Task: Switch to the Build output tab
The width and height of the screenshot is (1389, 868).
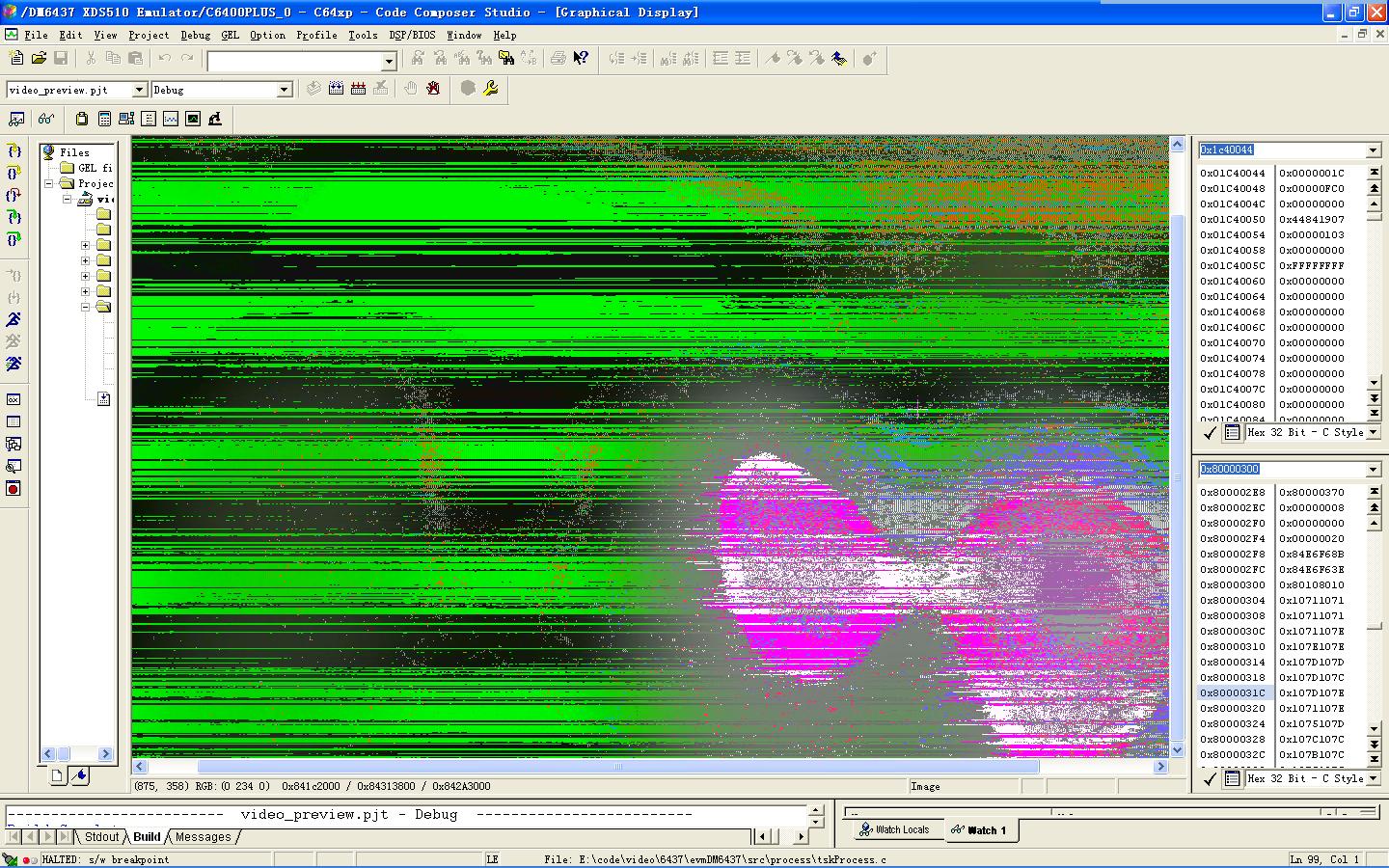Action: point(147,837)
